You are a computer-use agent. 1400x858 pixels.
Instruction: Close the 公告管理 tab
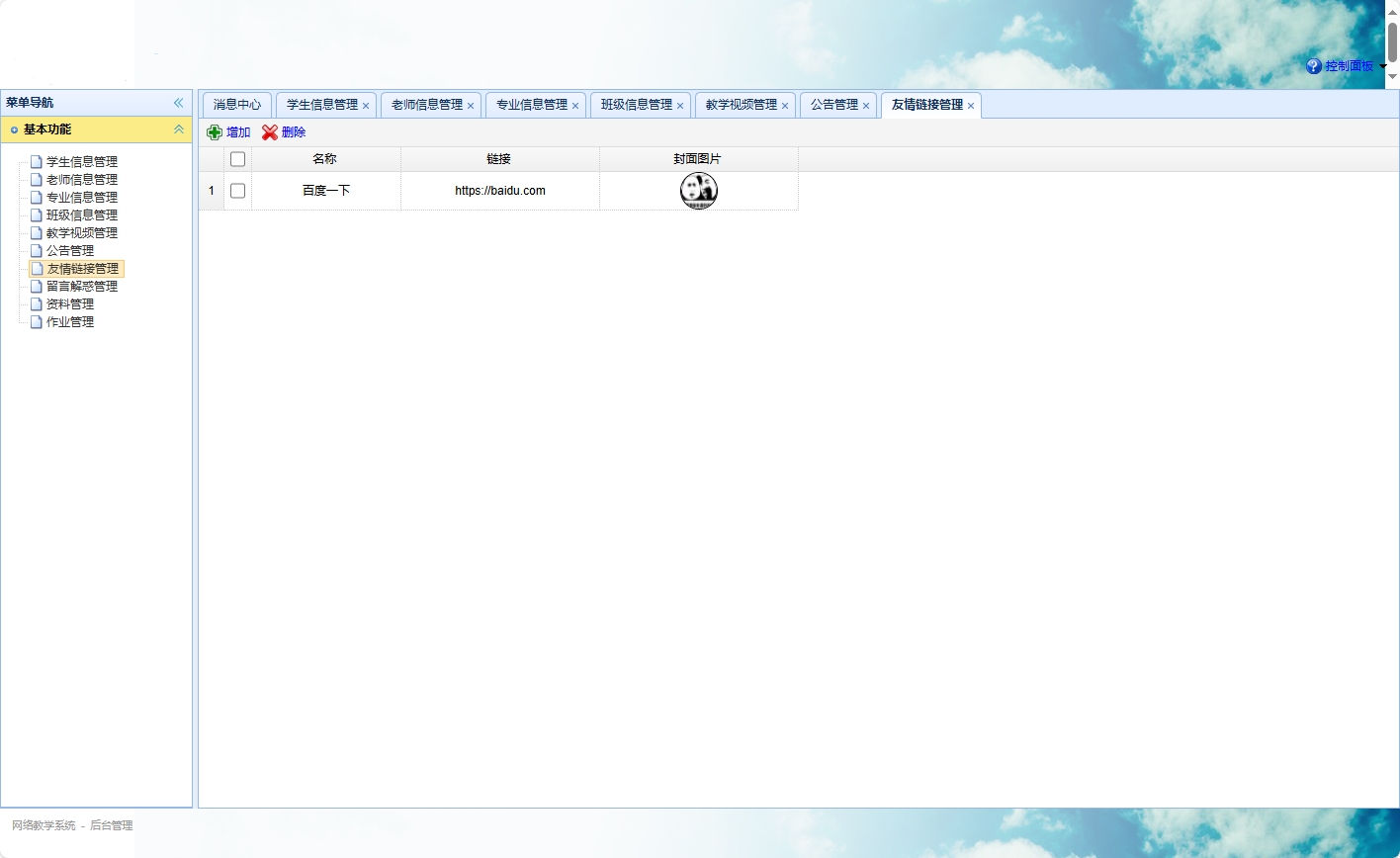tap(866, 106)
